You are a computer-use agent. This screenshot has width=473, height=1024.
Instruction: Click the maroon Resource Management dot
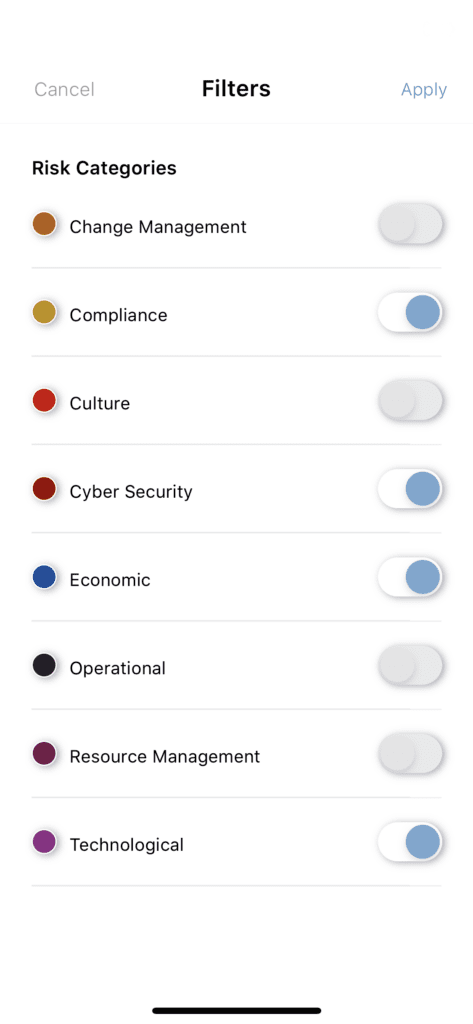(x=44, y=753)
